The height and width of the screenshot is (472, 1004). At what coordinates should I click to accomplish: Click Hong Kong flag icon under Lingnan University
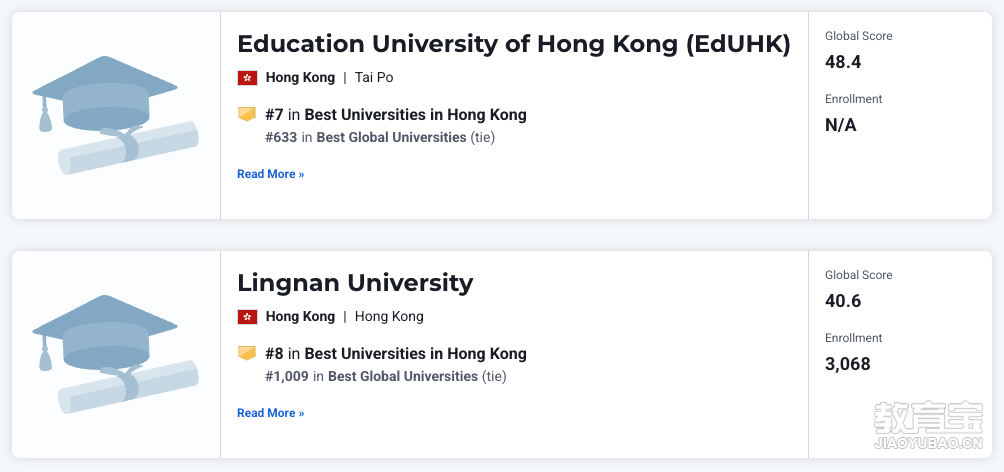tap(247, 317)
